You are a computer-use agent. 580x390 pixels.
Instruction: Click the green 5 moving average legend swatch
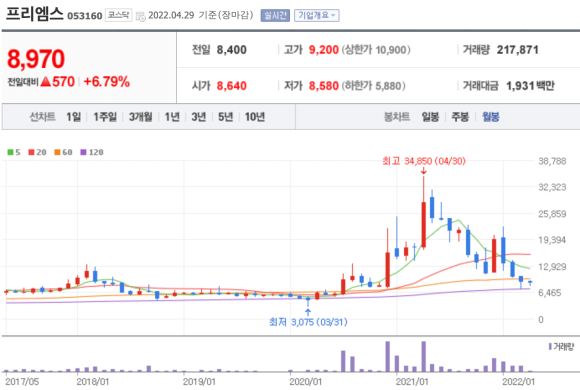[10, 152]
